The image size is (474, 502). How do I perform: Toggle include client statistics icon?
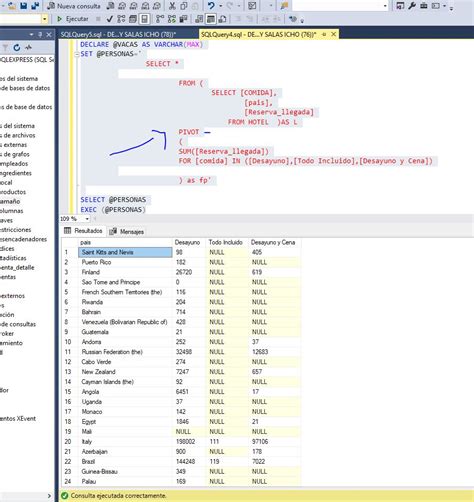pos(183,19)
